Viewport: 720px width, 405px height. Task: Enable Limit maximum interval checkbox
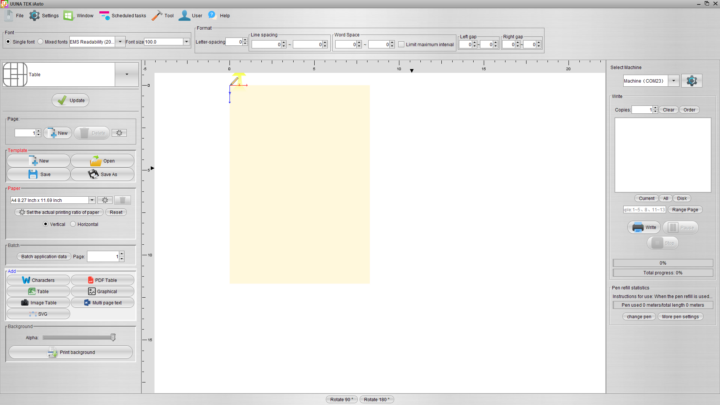(401, 45)
